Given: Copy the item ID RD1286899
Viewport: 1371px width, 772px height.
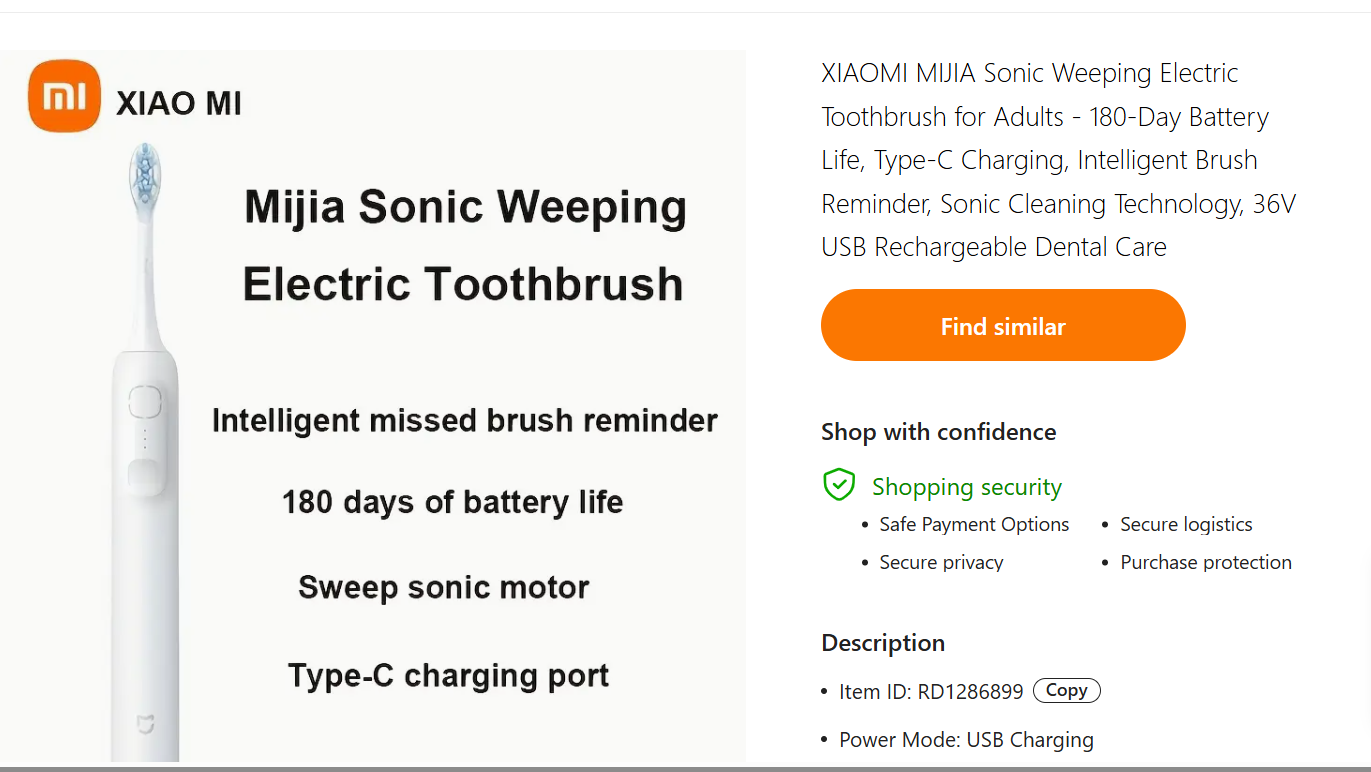Looking at the screenshot, I should [1066, 691].
